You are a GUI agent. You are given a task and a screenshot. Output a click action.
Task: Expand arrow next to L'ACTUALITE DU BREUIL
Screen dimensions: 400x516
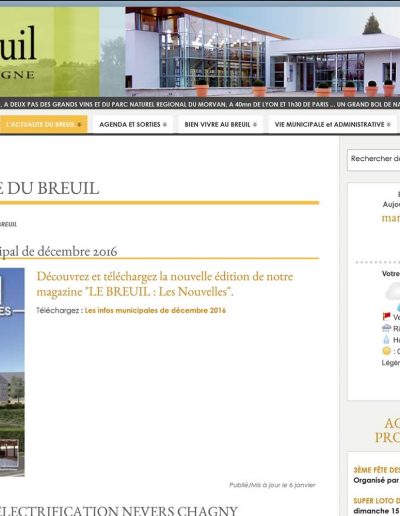[x=79, y=125]
